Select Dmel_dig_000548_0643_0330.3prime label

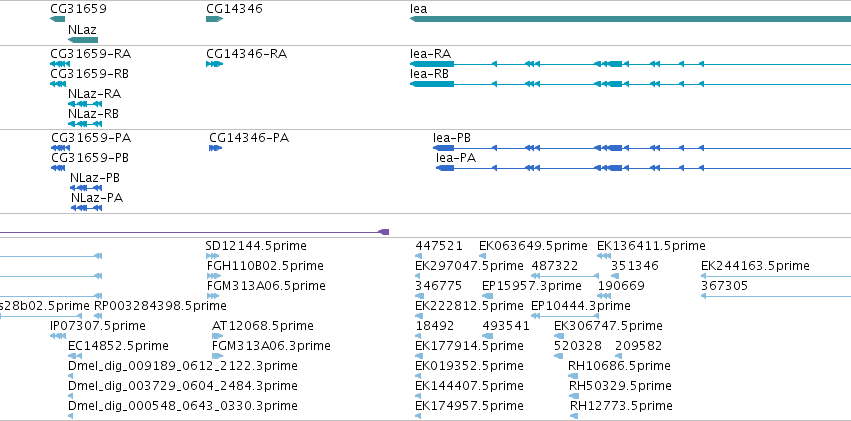tap(183, 406)
